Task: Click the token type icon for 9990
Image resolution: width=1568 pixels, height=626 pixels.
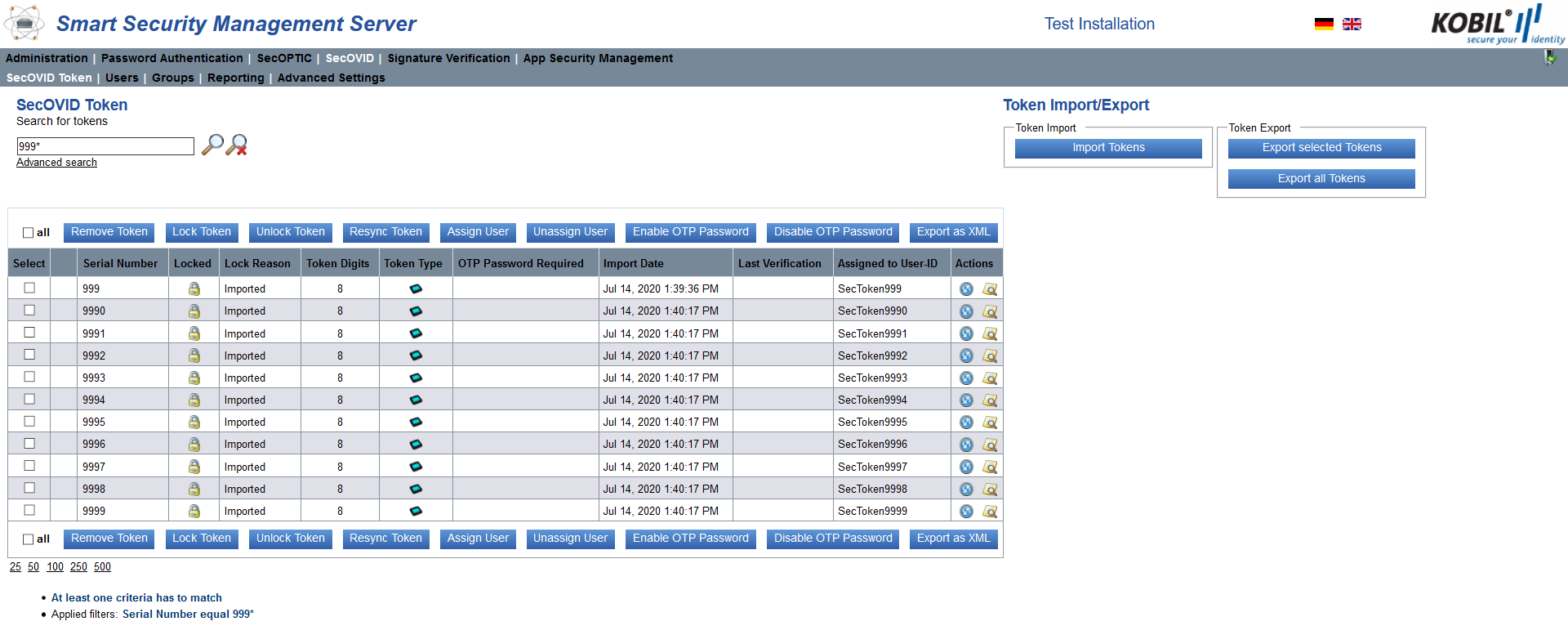Action: 416,311
